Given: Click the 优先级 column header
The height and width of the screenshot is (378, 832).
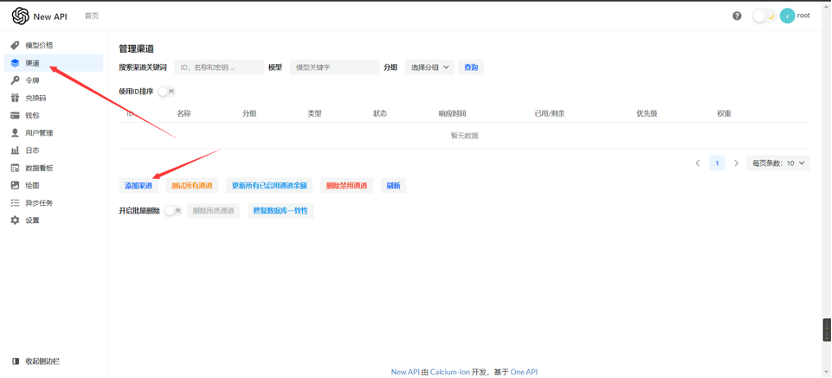Looking at the screenshot, I should [x=647, y=114].
